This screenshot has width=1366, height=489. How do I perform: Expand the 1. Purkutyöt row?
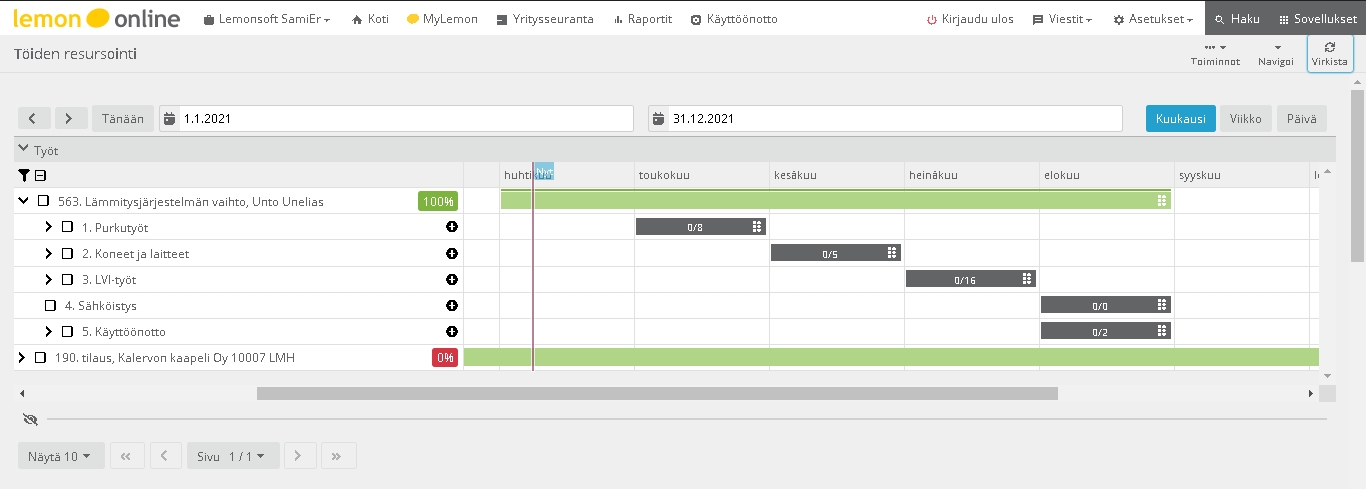coord(48,227)
